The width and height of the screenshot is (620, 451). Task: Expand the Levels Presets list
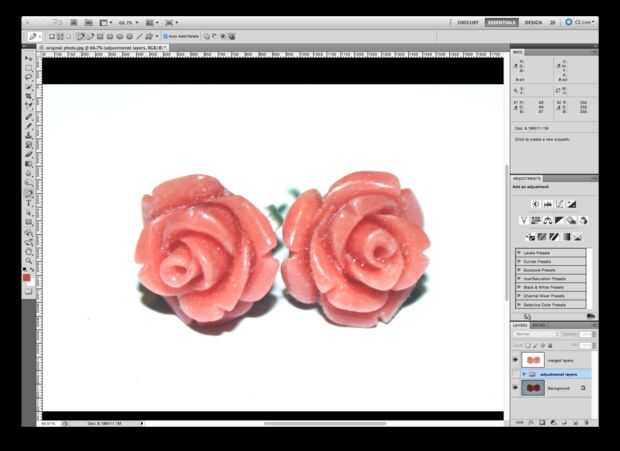[519, 253]
